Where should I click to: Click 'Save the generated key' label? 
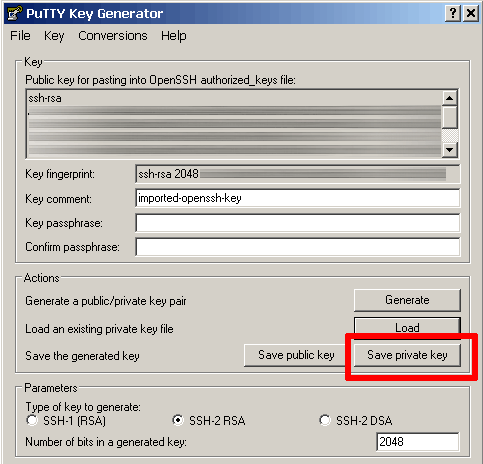point(82,356)
